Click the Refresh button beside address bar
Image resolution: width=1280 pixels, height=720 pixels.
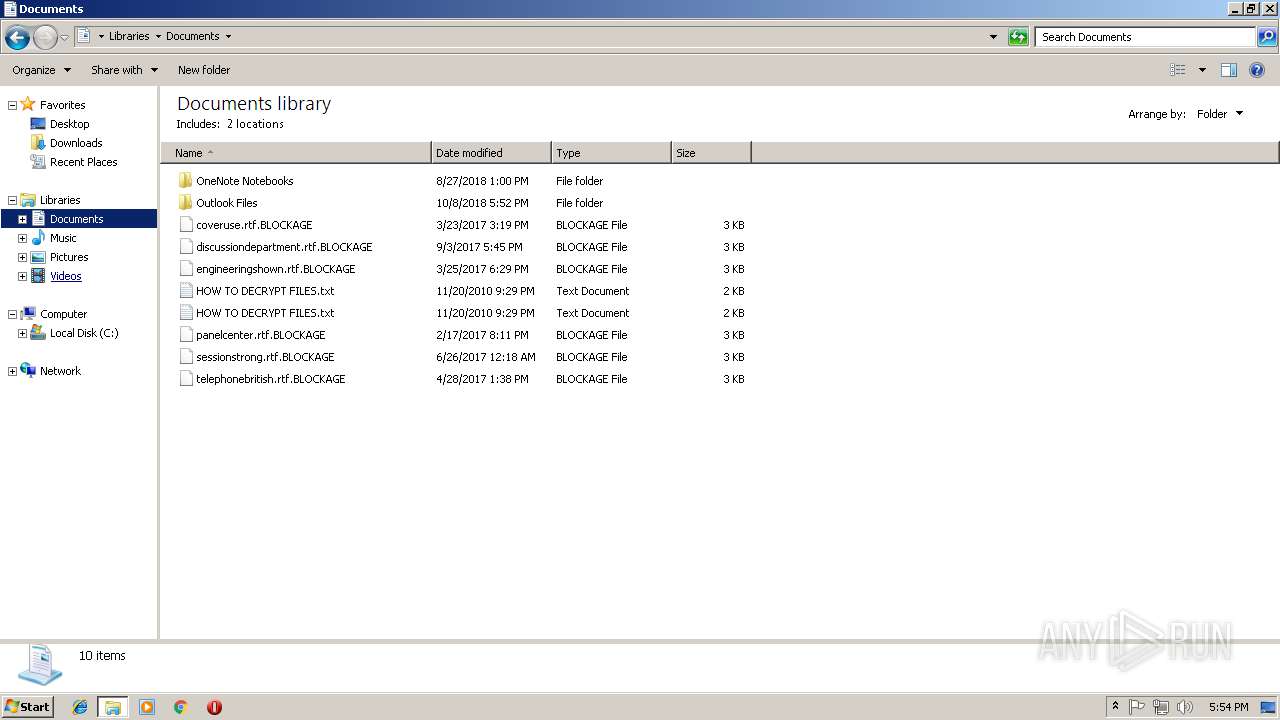1018,37
